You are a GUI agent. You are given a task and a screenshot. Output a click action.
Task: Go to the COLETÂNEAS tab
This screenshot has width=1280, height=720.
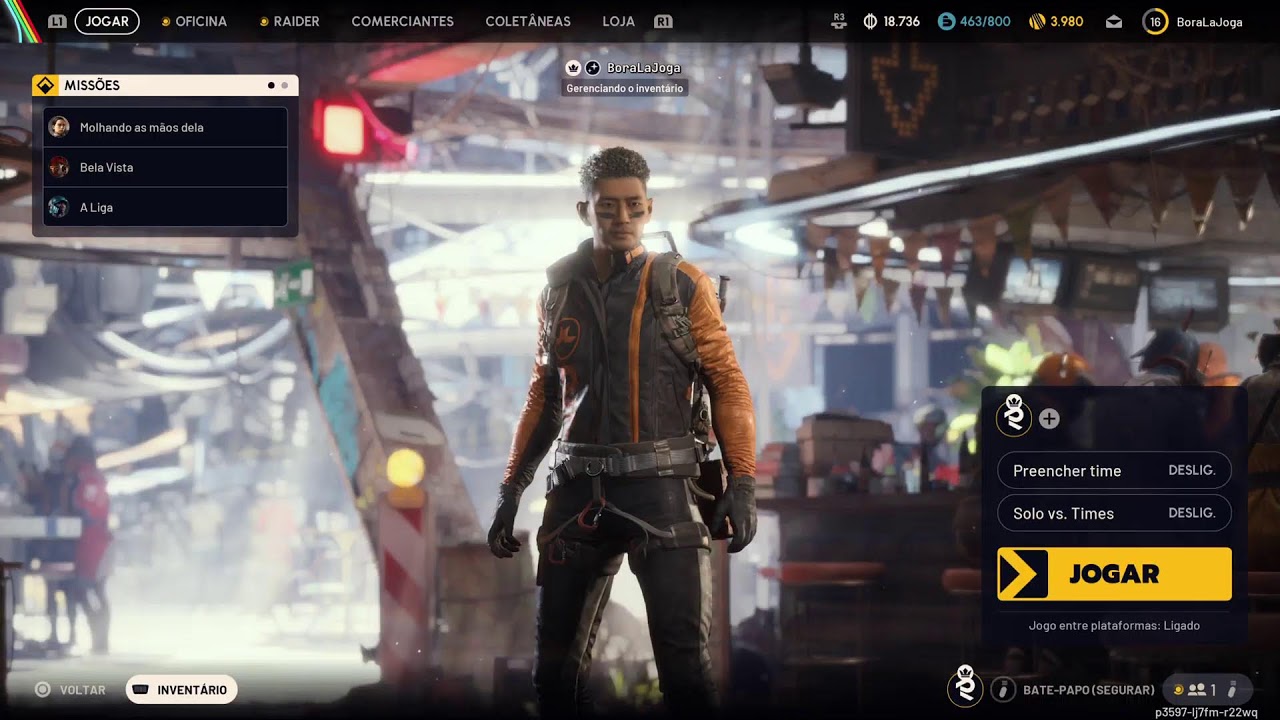tap(528, 21)
